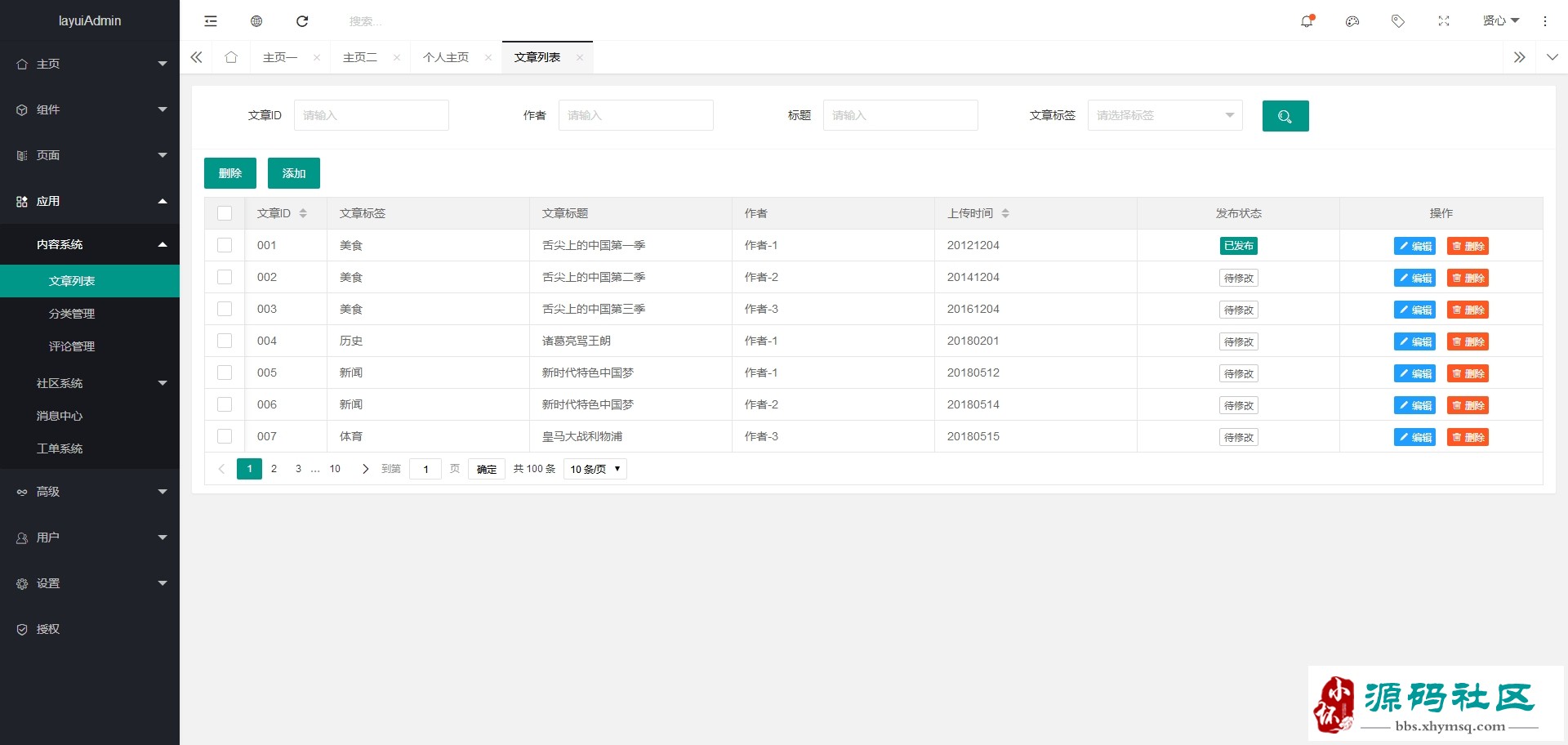This screenshot has height=745, width=1568.
Task: Open 分类管理 in the sidebar
Action: [x=90, y=314]
